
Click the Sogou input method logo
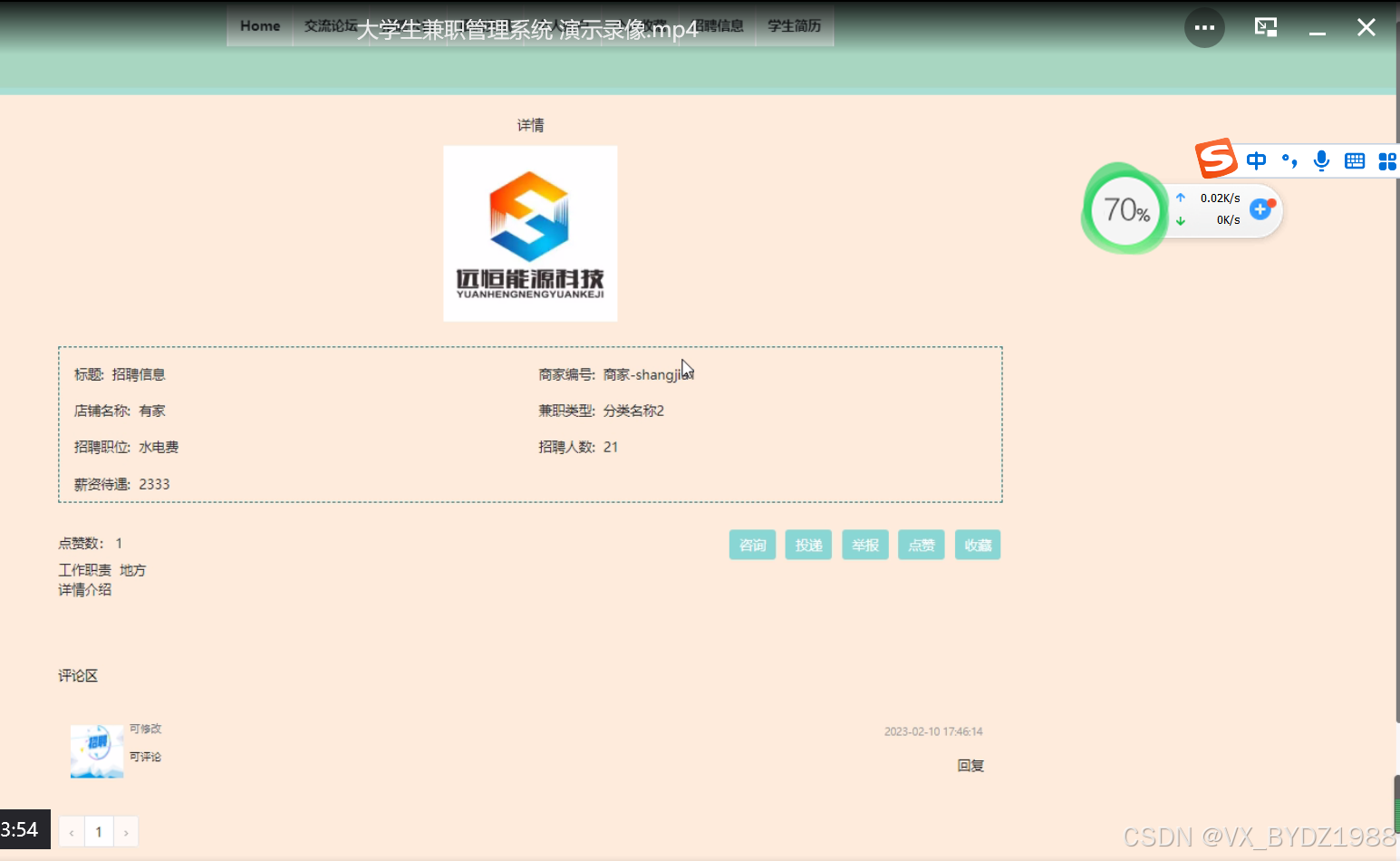coord(1216,159)
